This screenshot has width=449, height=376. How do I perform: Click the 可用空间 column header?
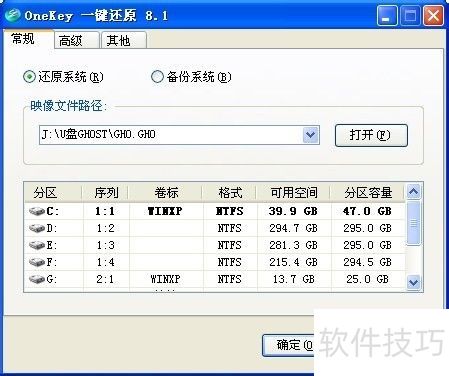[x=294, y=193]
